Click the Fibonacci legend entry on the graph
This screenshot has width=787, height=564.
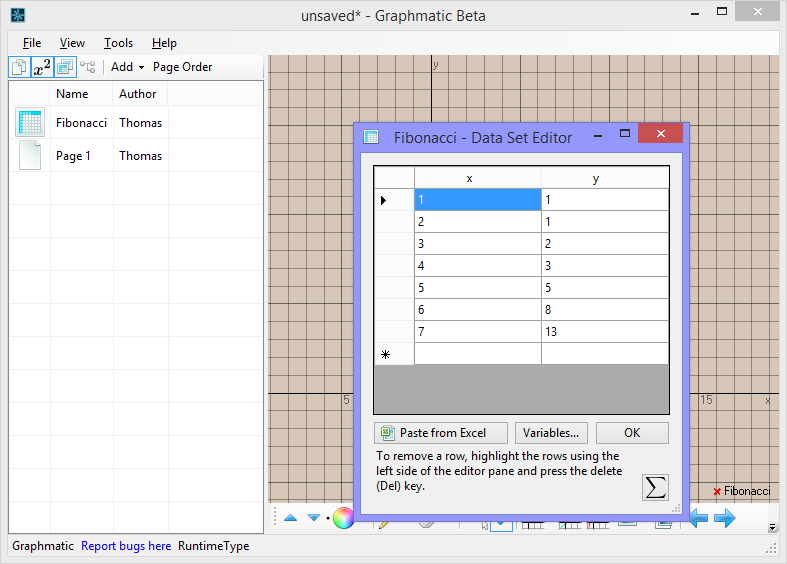click(x=742, y=491)
